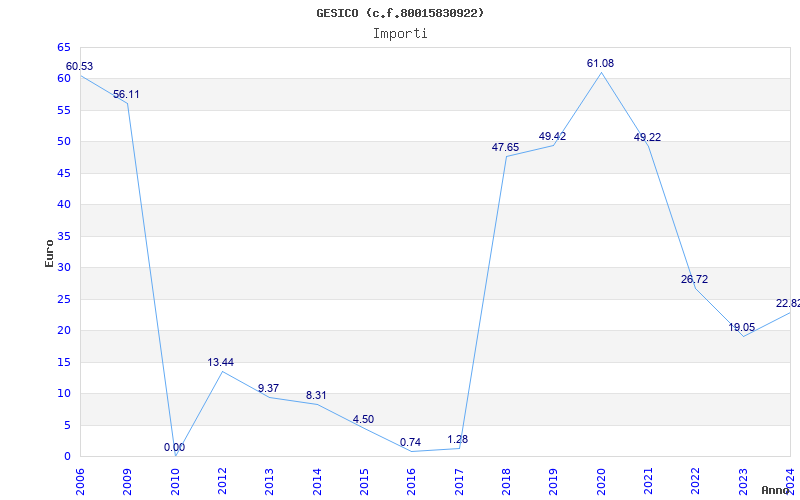Viewport: 800px width, 500px height.
Task: Click x-axis year 2009
Action: point(128,481)
